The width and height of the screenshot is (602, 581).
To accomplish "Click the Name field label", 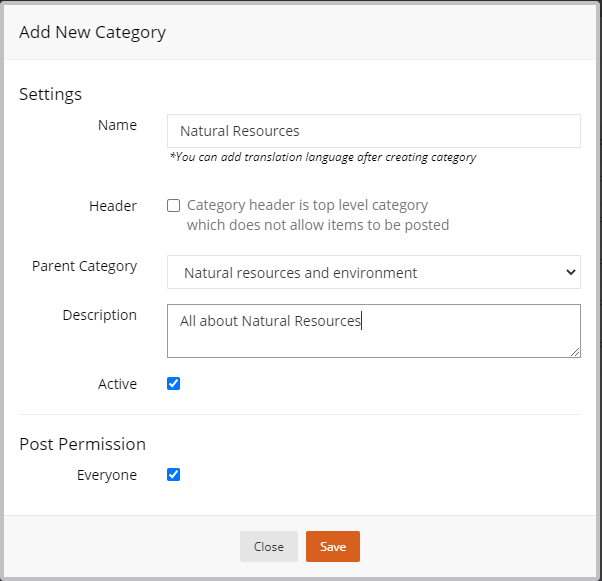I will click(117, 125).
